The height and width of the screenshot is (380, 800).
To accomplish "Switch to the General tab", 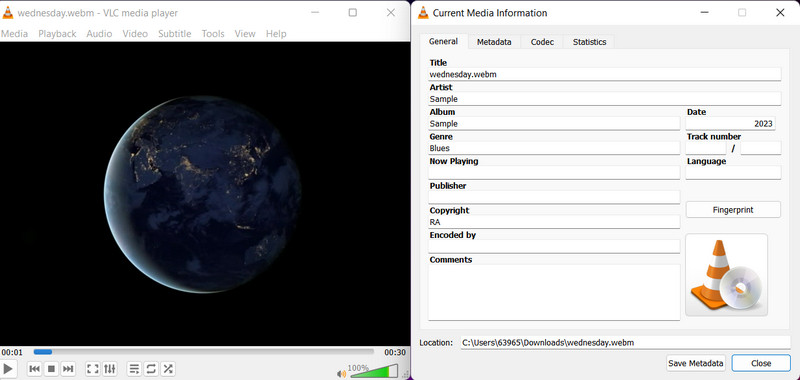I will pos(443,41).
